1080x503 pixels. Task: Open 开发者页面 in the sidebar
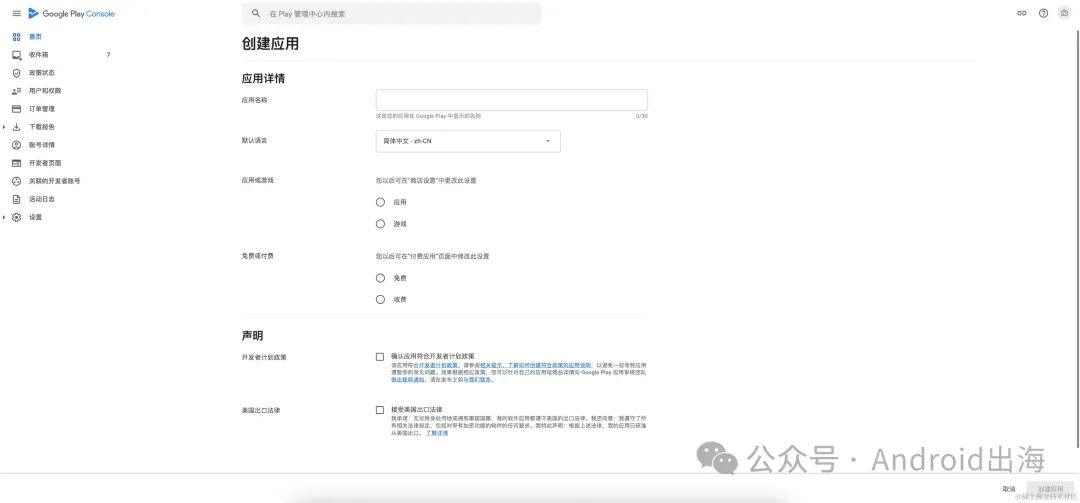pos(45,163)
